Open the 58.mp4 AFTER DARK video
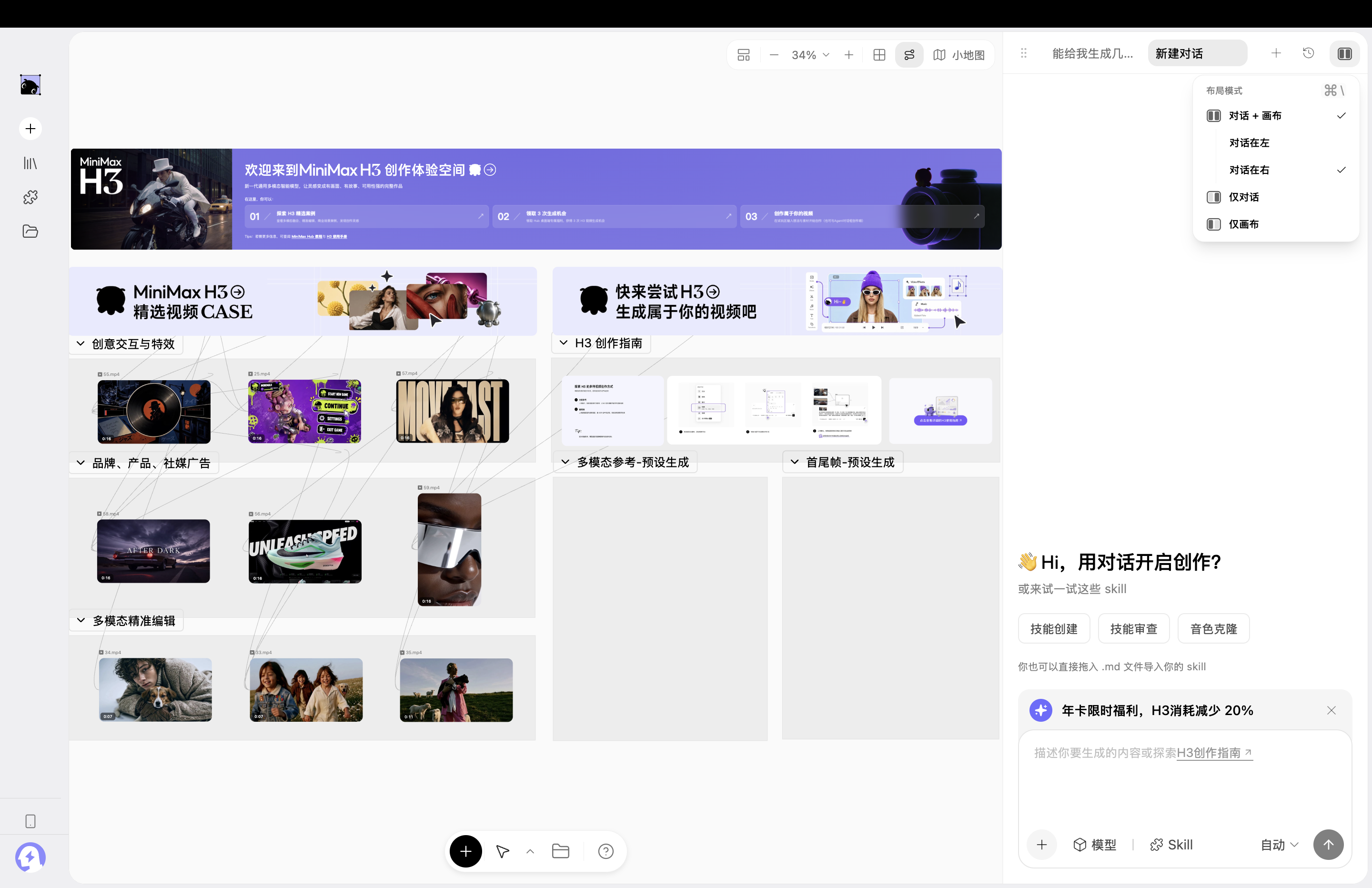Viewport: 1372px width, 888px height. pyautogui.click(x=153, y=551)
